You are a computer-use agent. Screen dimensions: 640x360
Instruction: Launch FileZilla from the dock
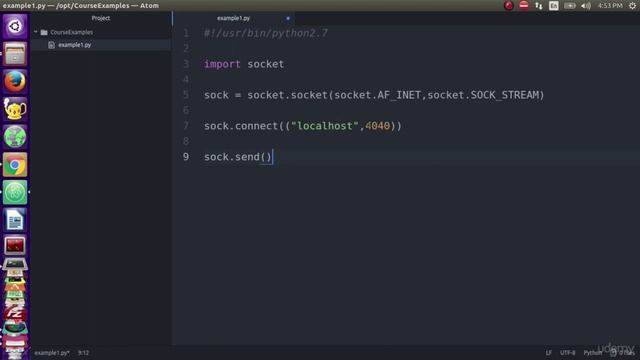coord(15,313)
